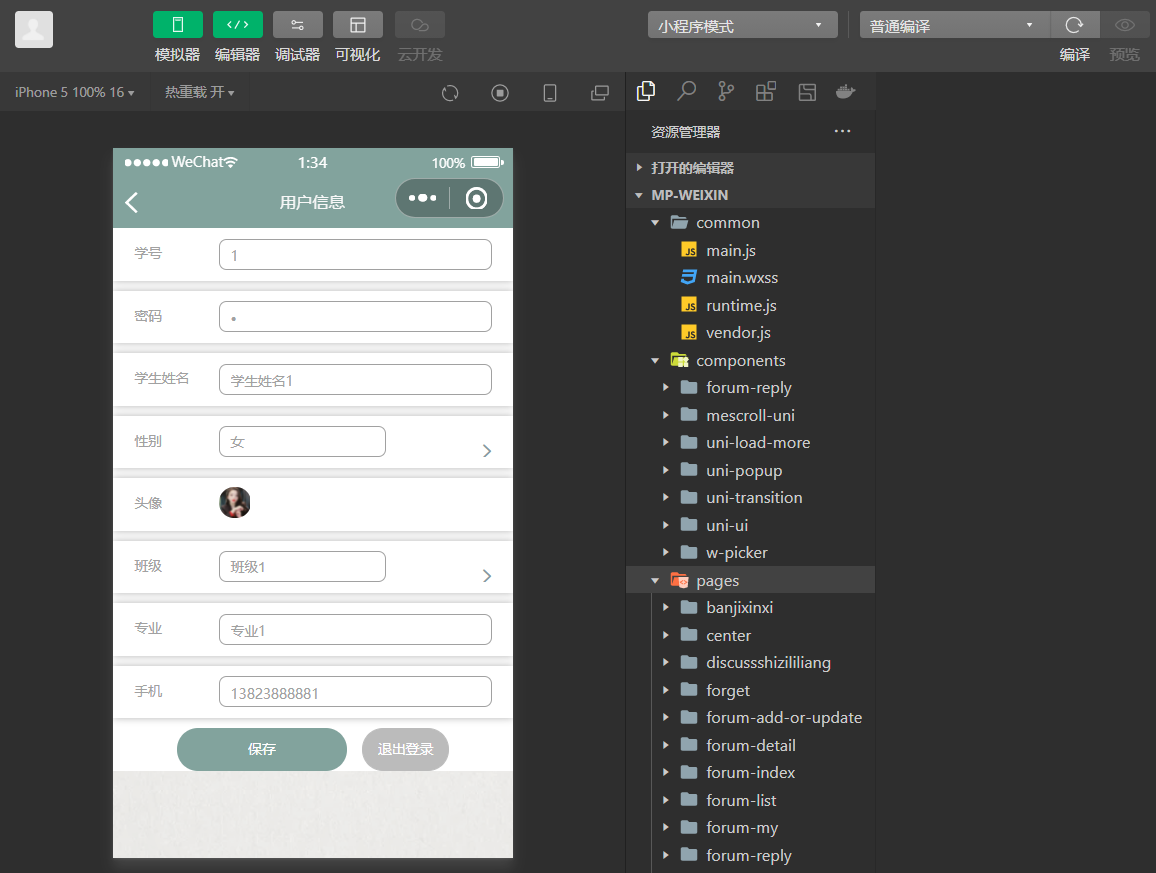Click the 保存 save button
1156x873 pixels.
[x=262, y=749]
